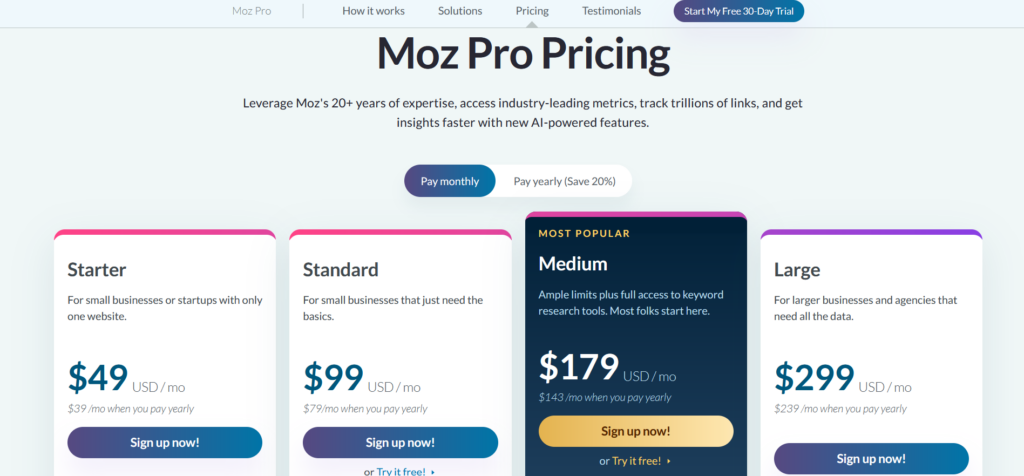Switch to Pay yearly (Save 20%) billing
The width and height of the screenshot is (1024, 476).
point(564,181)
